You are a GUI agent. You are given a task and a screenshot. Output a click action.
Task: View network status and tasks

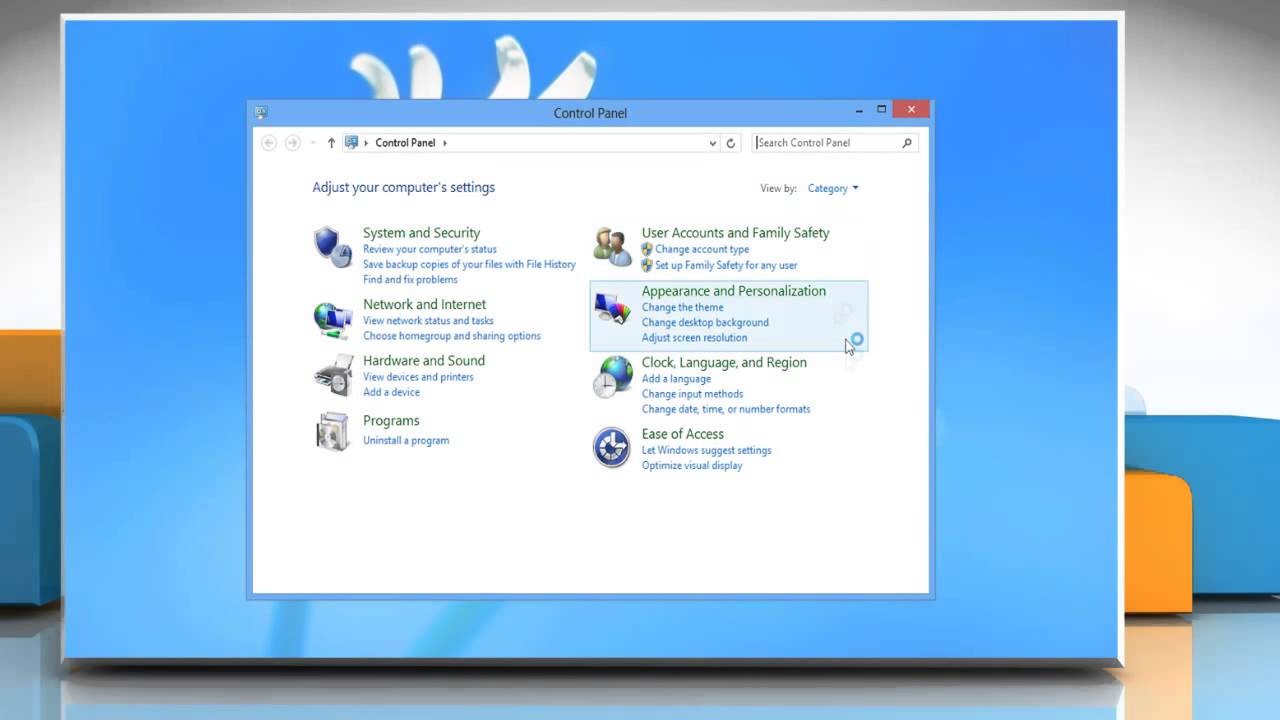428,321
